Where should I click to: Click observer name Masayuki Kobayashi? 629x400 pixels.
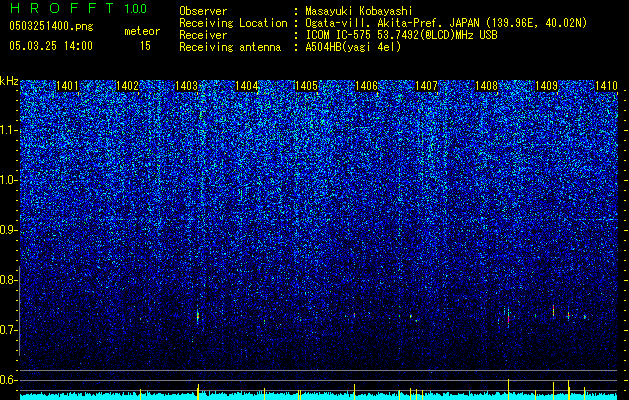tap(359, 12)
